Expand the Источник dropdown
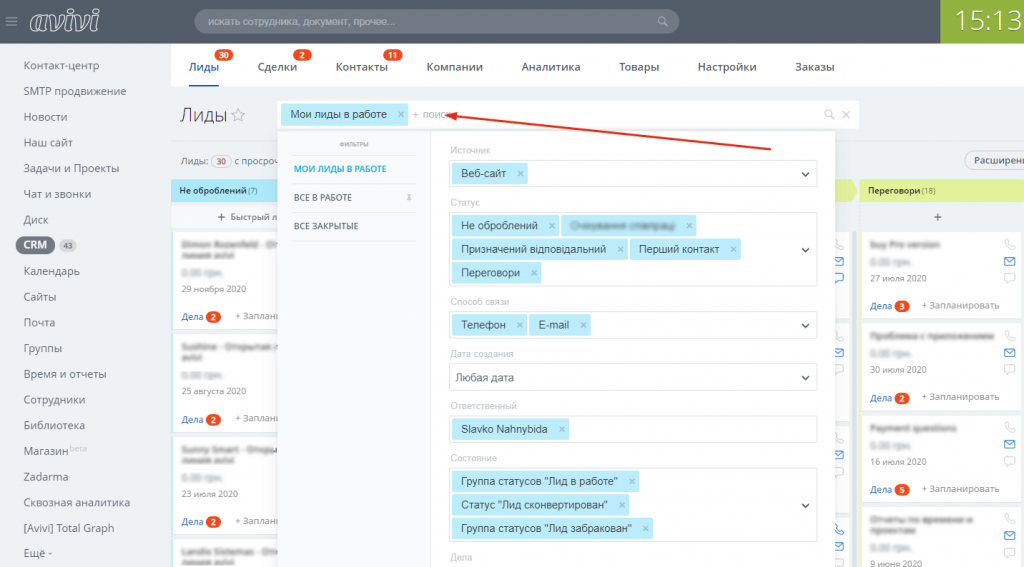1024x567 pixels. 805,174
